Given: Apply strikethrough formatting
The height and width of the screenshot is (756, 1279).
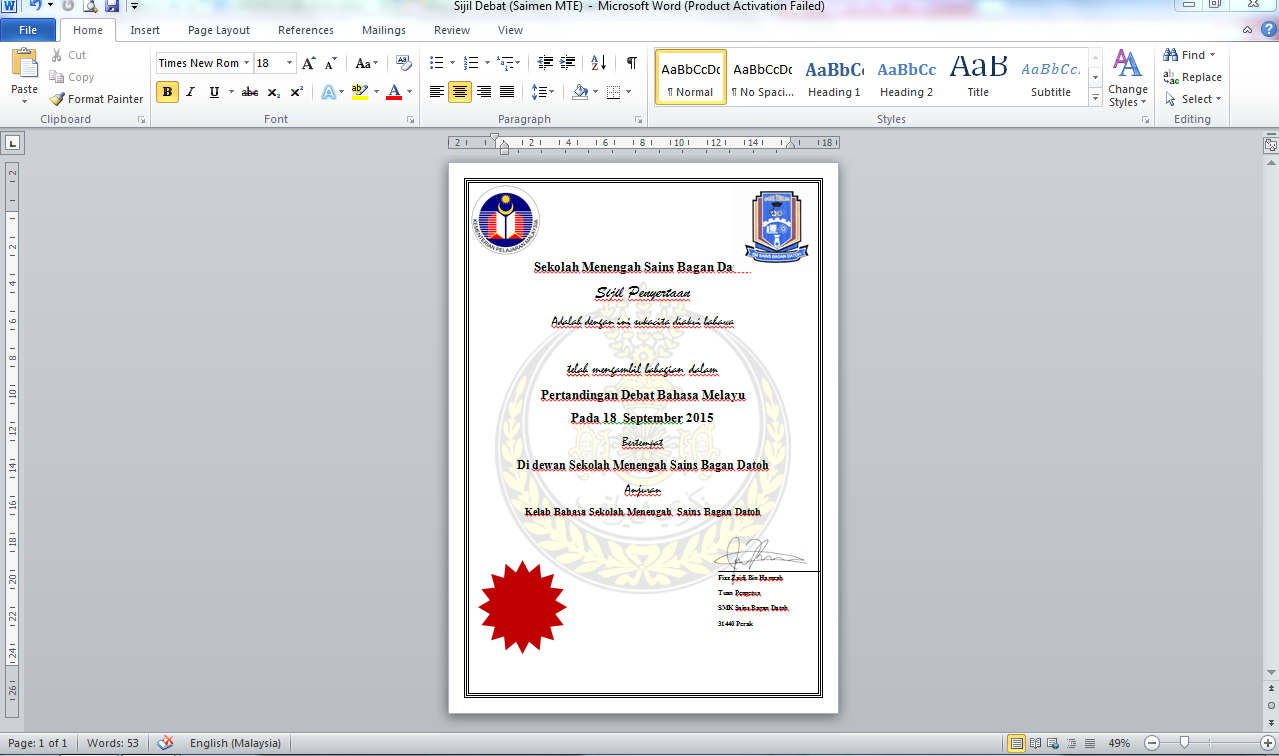Looking at the screenshot, I should pos(250,92).
